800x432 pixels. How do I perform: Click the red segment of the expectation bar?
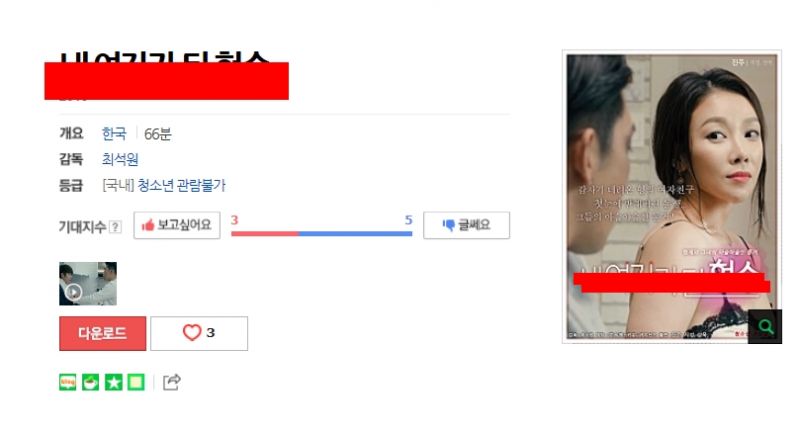click(x=265, y=234)
